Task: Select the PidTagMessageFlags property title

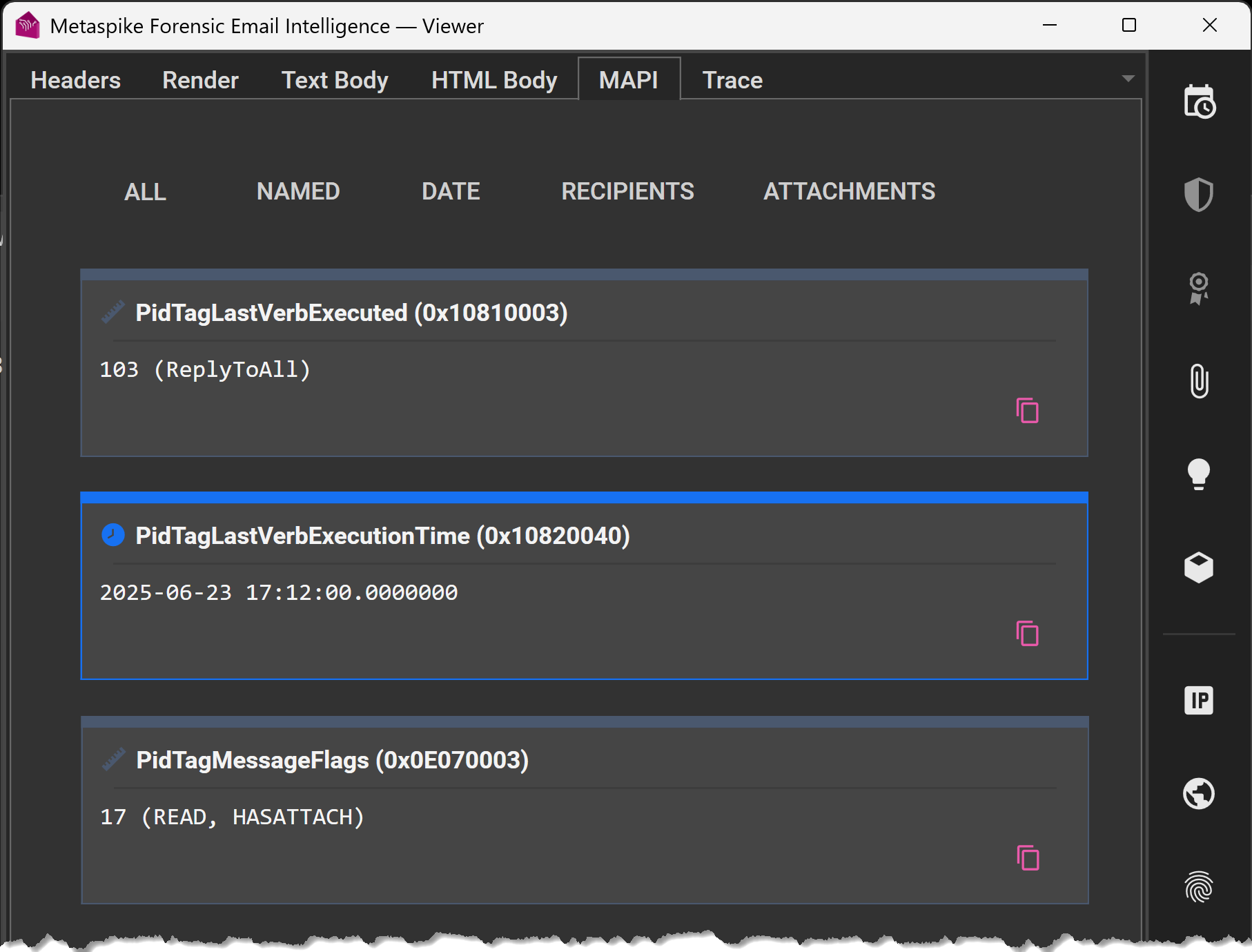Action: [332, 760]
